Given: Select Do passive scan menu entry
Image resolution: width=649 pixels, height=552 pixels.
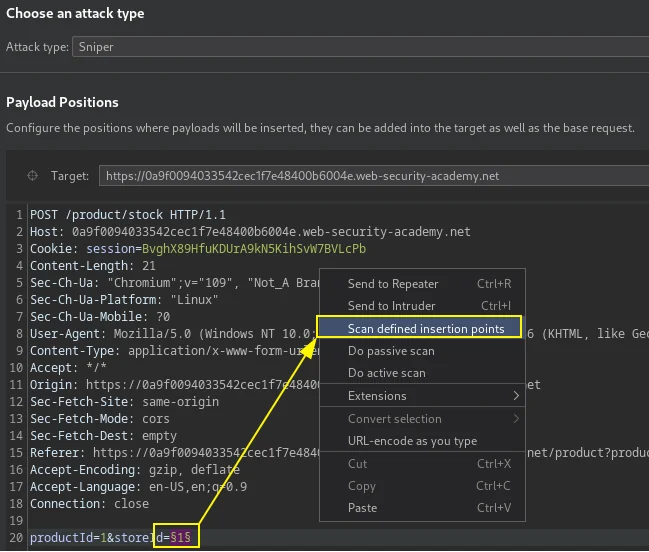Looking at the screenshot, I should (x=422, y=351).
